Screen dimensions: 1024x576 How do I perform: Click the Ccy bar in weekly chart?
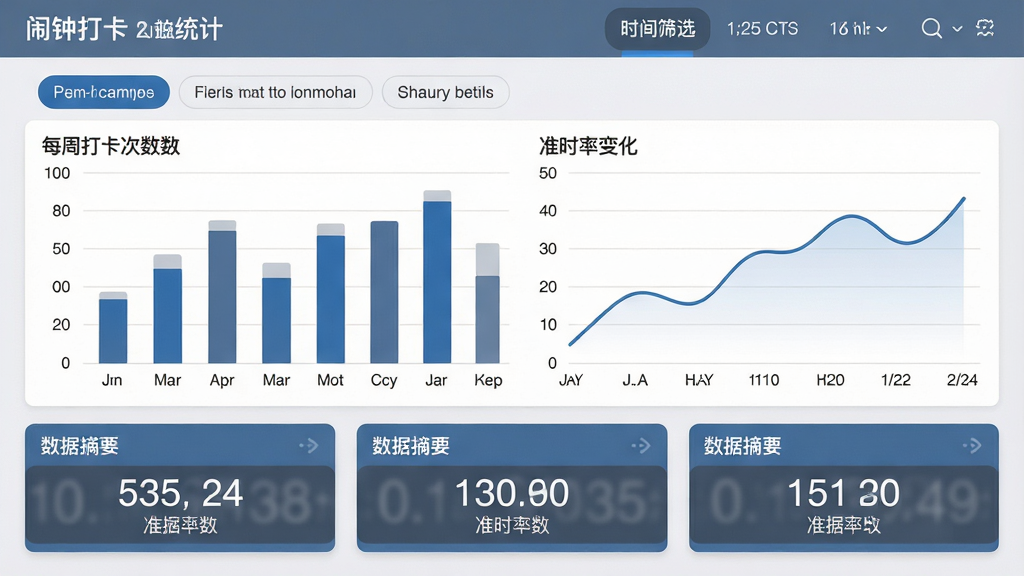pos(384,292)
